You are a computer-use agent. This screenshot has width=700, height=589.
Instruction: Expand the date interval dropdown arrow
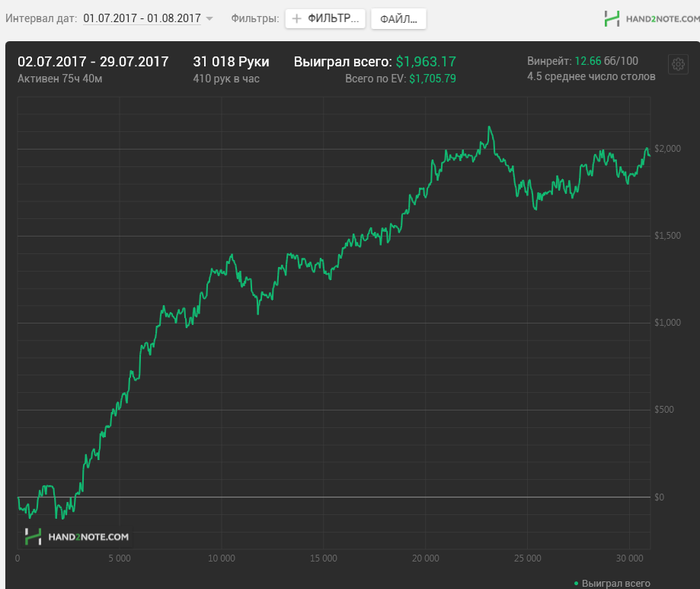pyautogui.click(x=209, y=19)
